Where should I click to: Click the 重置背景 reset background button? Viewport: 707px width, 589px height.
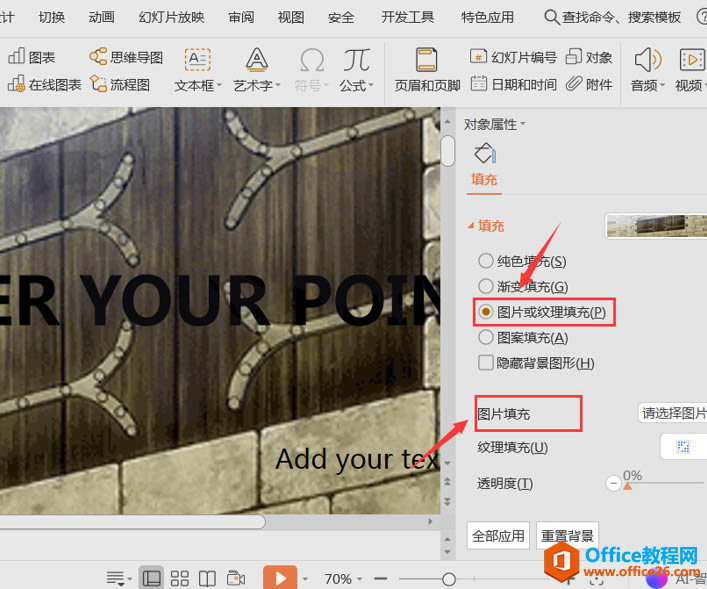click(x=567, y=536)
